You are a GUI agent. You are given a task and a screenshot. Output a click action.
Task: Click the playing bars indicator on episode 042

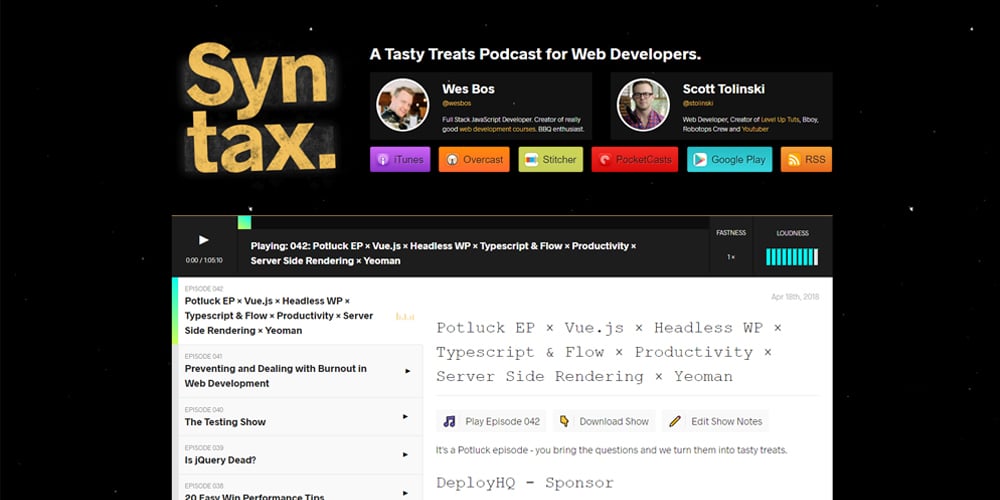point(405,316)
